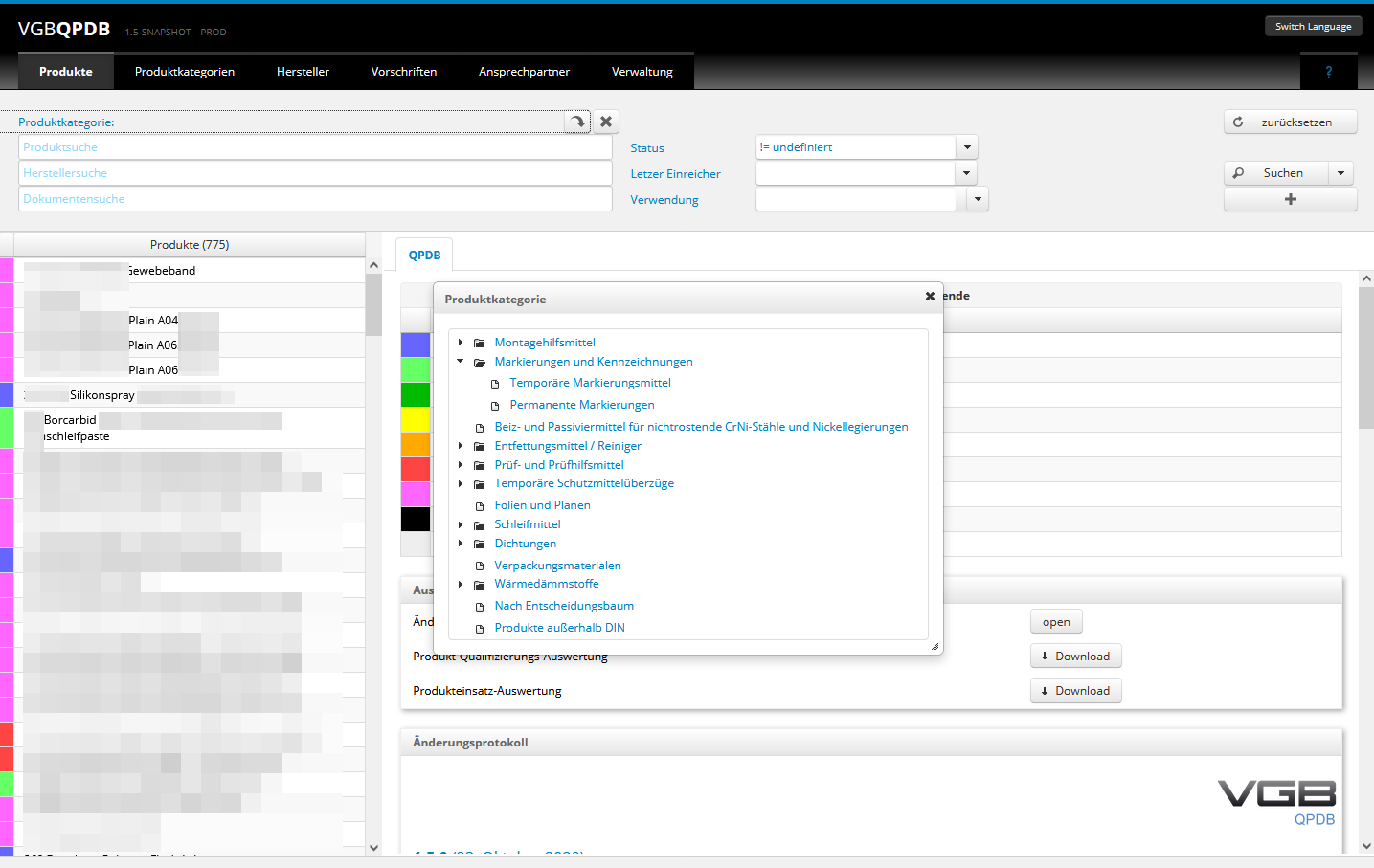Click document icon beside Nach Entscheidungsbaum
Screen dimensions: 1374x868
tap(480, 607)
